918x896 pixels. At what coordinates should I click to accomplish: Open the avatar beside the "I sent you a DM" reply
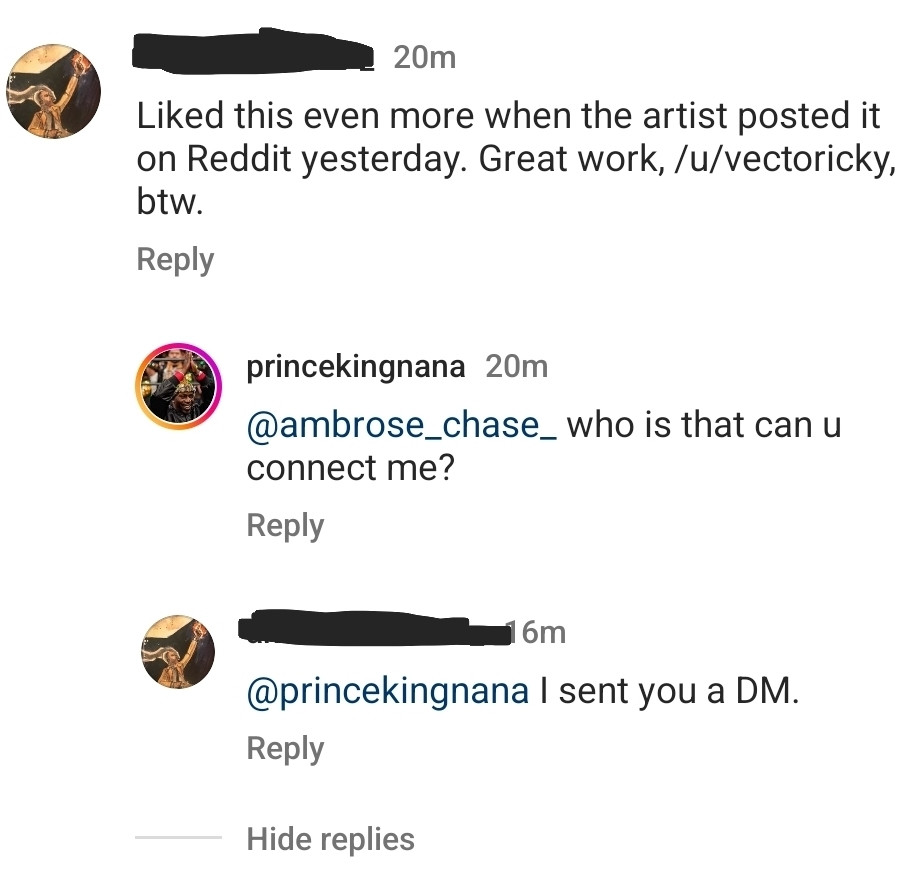(x=179, y=653)
